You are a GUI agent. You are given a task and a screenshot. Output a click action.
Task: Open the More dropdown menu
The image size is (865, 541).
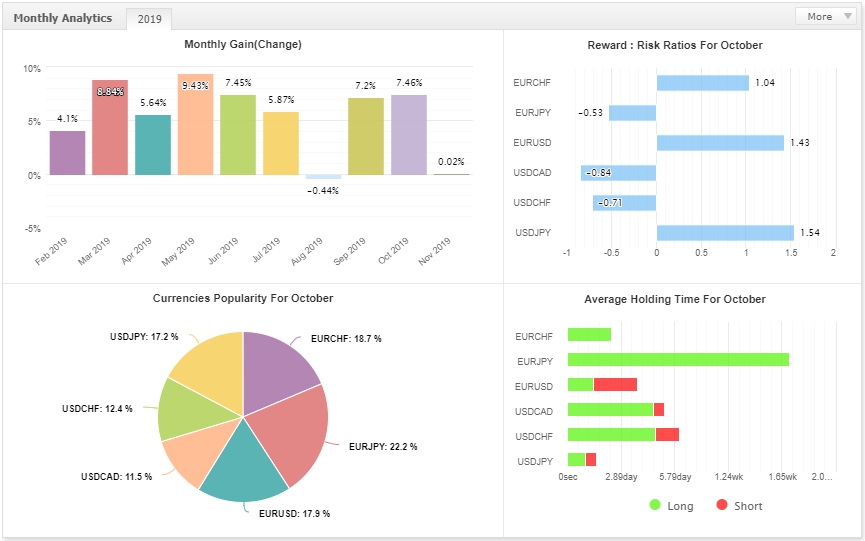tap(826, 17)
